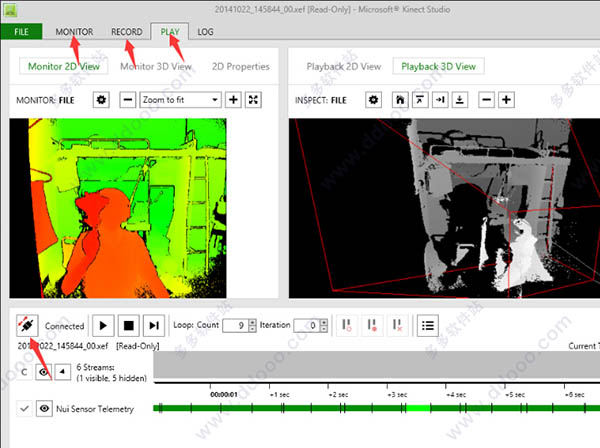Viewport: 600px width, 448px height.
Task: Increase Loop Count spinner value
Action: tap(252, 322)
